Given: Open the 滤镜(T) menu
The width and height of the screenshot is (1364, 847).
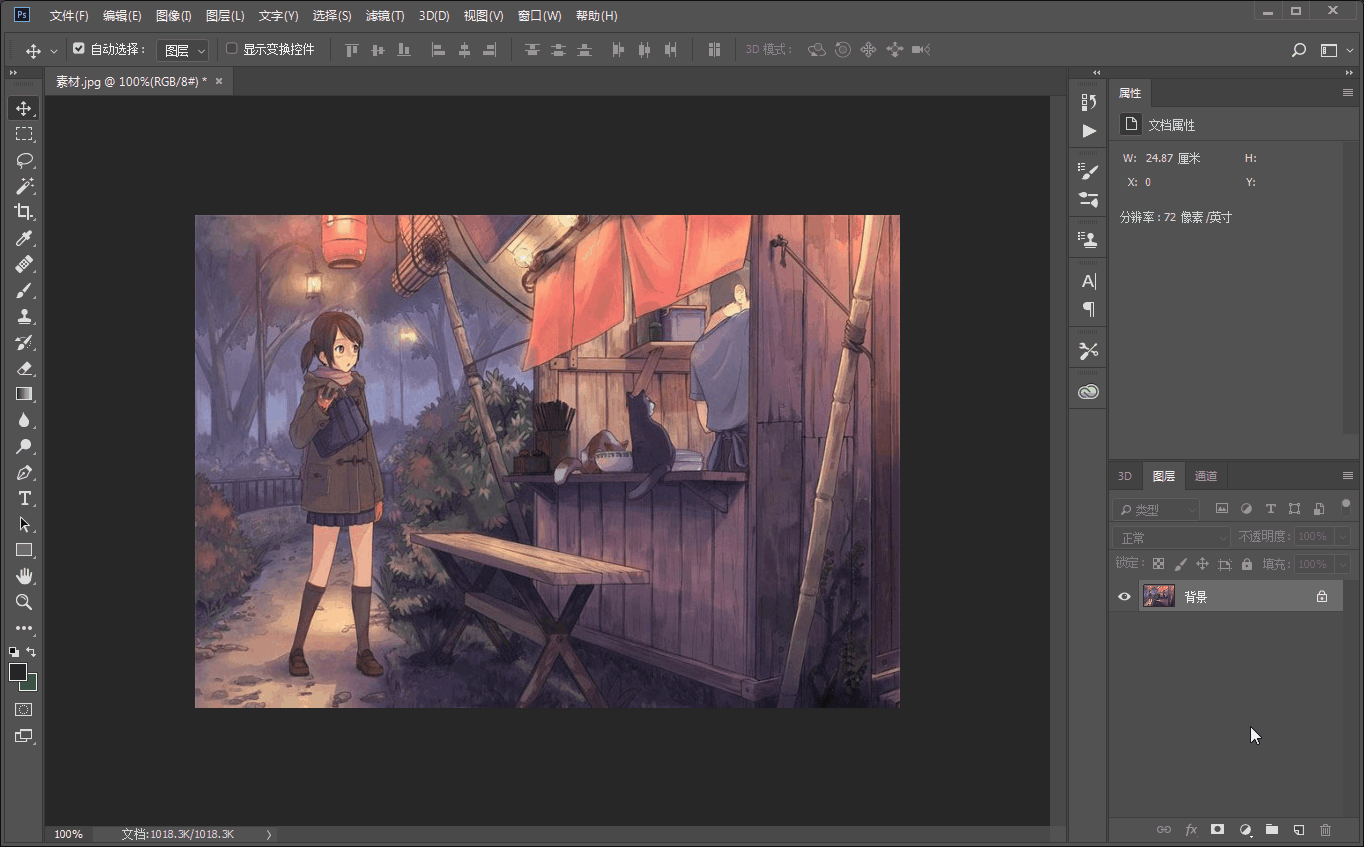Looking at the screenshot, I should tap(385, 16).
